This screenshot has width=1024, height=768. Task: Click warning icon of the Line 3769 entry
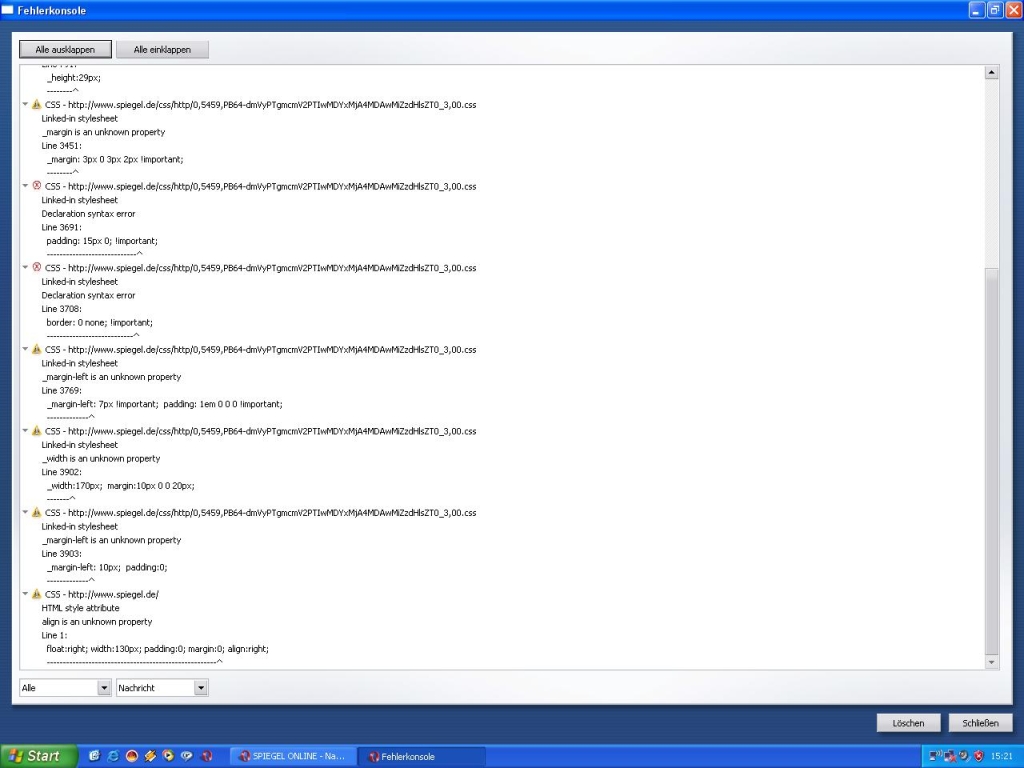click(x=37, y=349)
